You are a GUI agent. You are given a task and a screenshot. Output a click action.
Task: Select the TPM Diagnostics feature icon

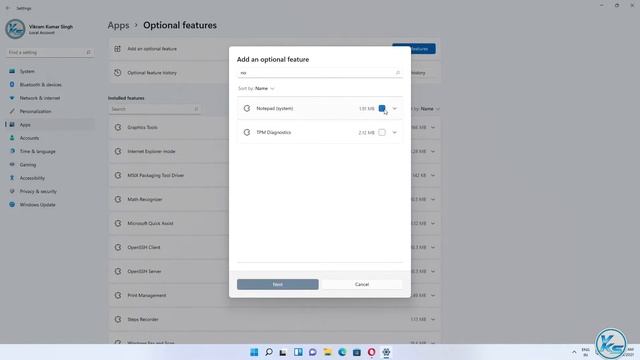(x=247, y=132)
